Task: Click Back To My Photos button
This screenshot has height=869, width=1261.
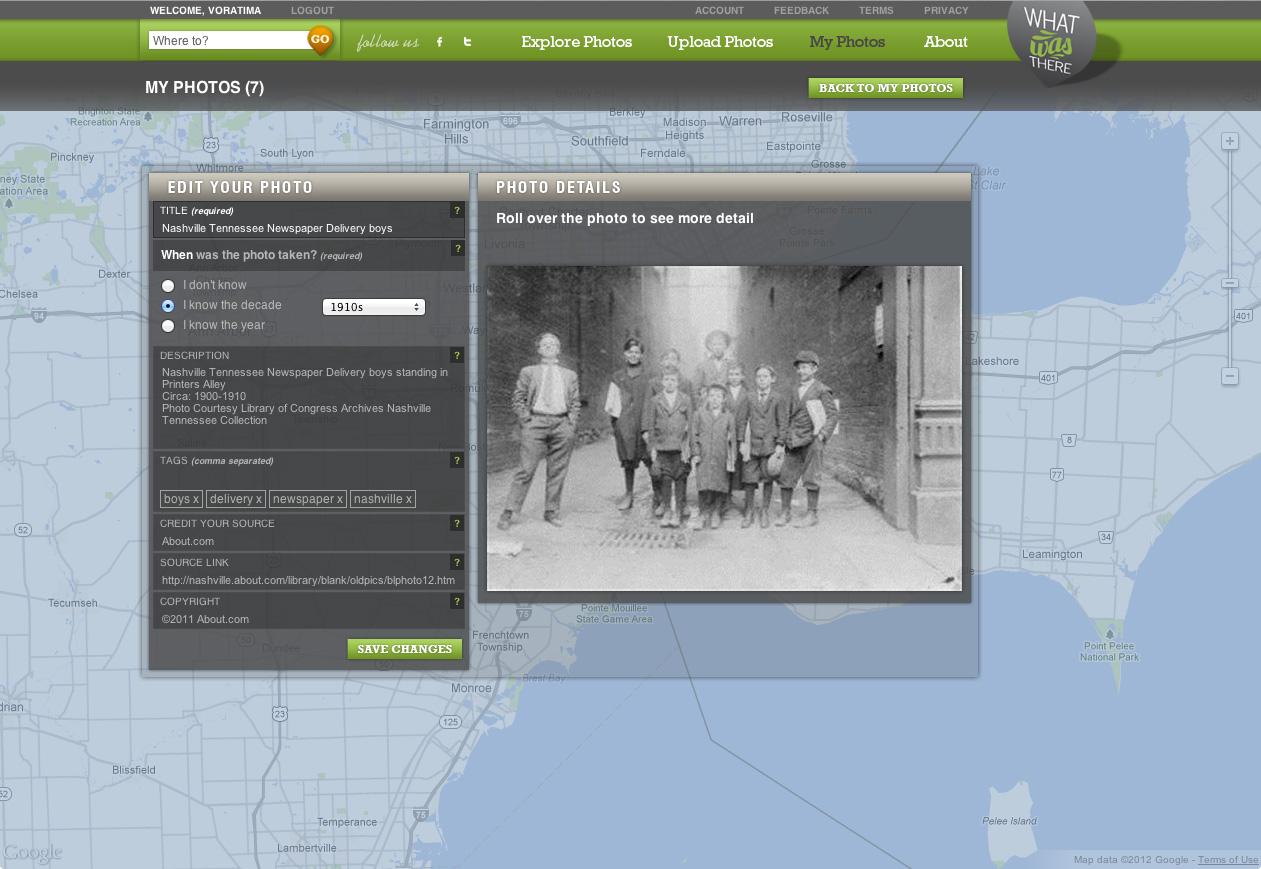Action: coord(886,88)
